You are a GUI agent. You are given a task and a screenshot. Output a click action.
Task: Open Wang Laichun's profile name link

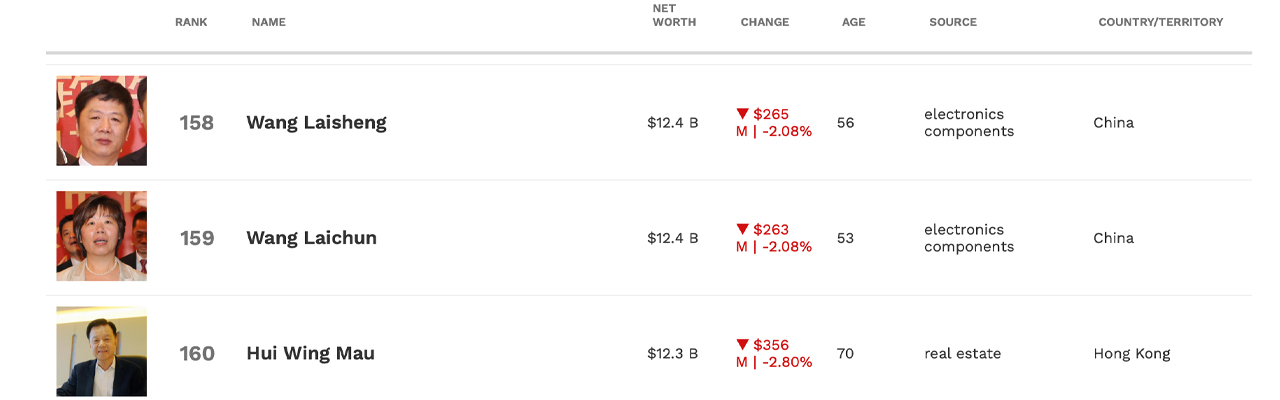point(311,238)
